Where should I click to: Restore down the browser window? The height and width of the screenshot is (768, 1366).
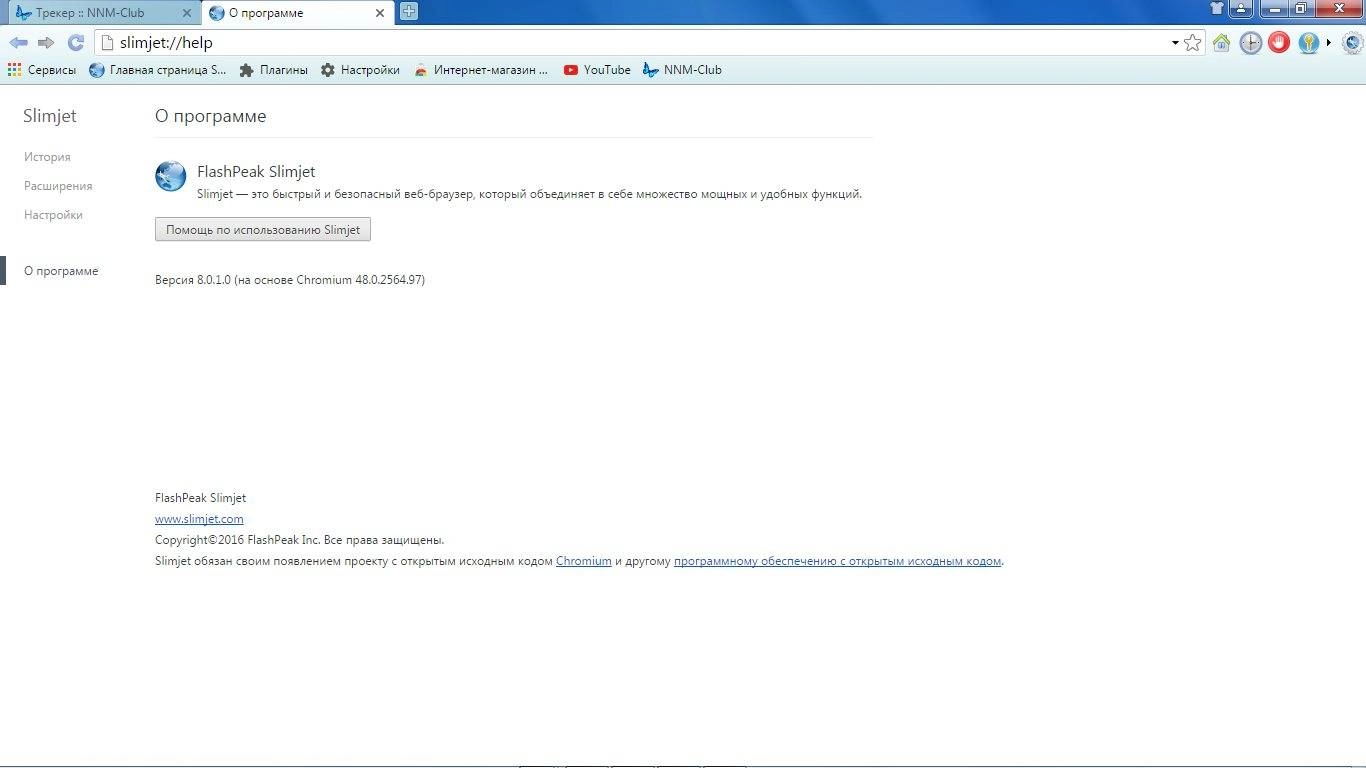pos(1301,8)
